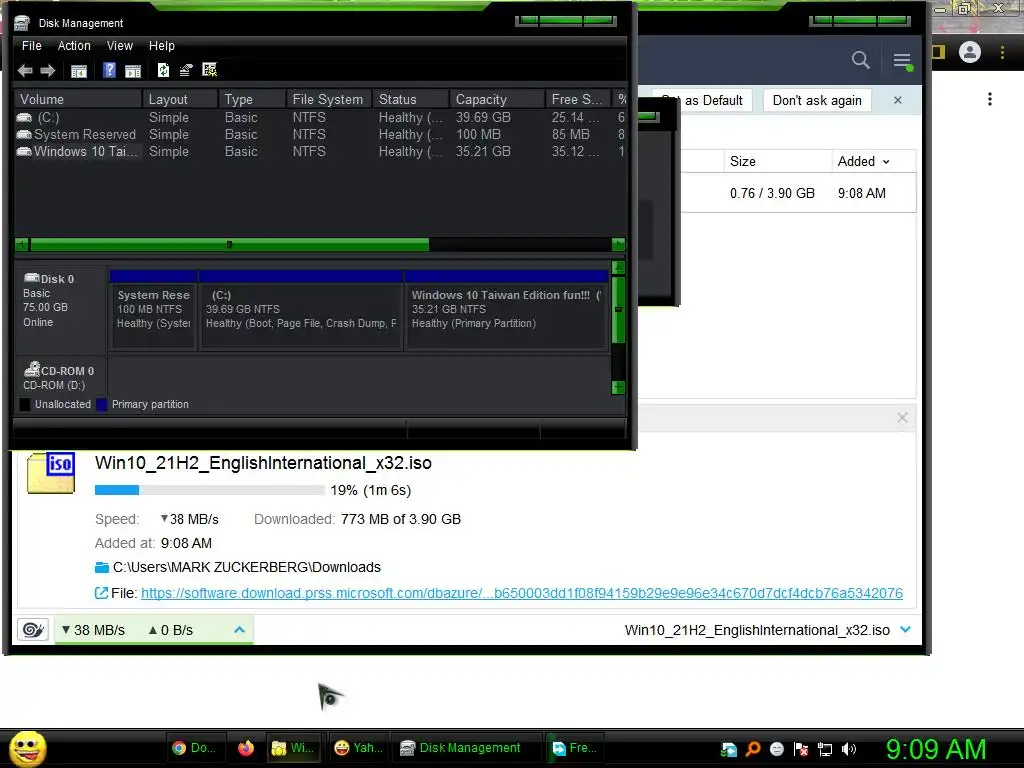The height and width of the screenshot is (768, 1024).
Task: Click the disk pane vertical scrollbar
Action: tap(618, 310)
